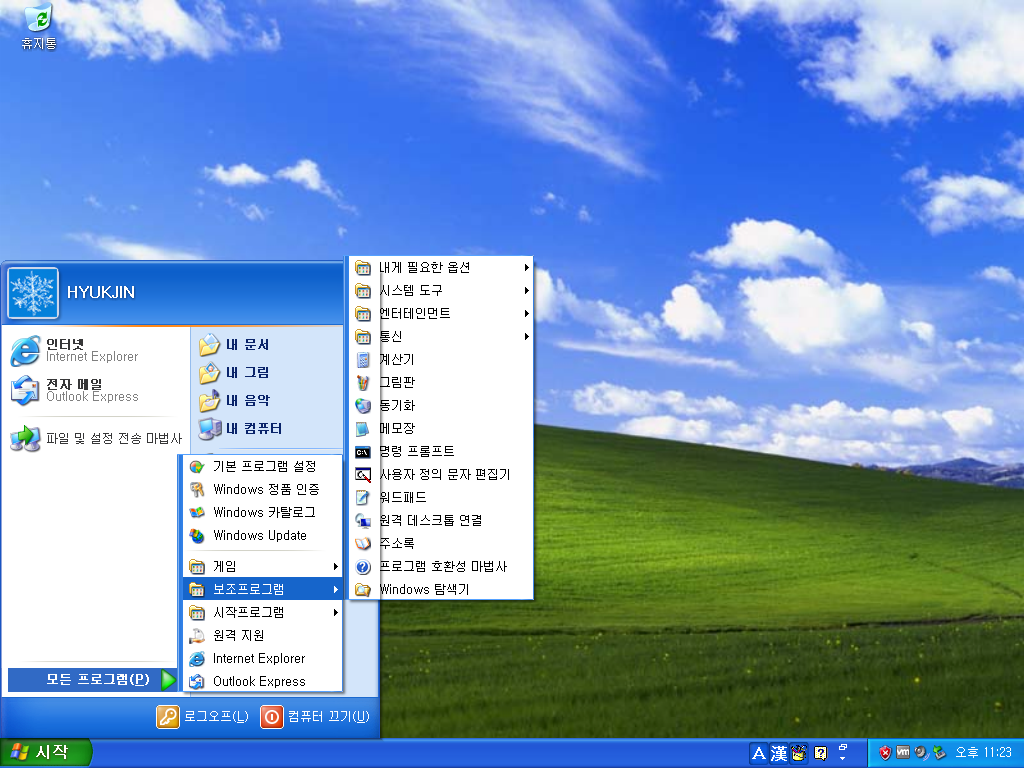Open 원격 데스크톱 연결
The width and height of the screenshot is (1024, 768).
[441, 520]
